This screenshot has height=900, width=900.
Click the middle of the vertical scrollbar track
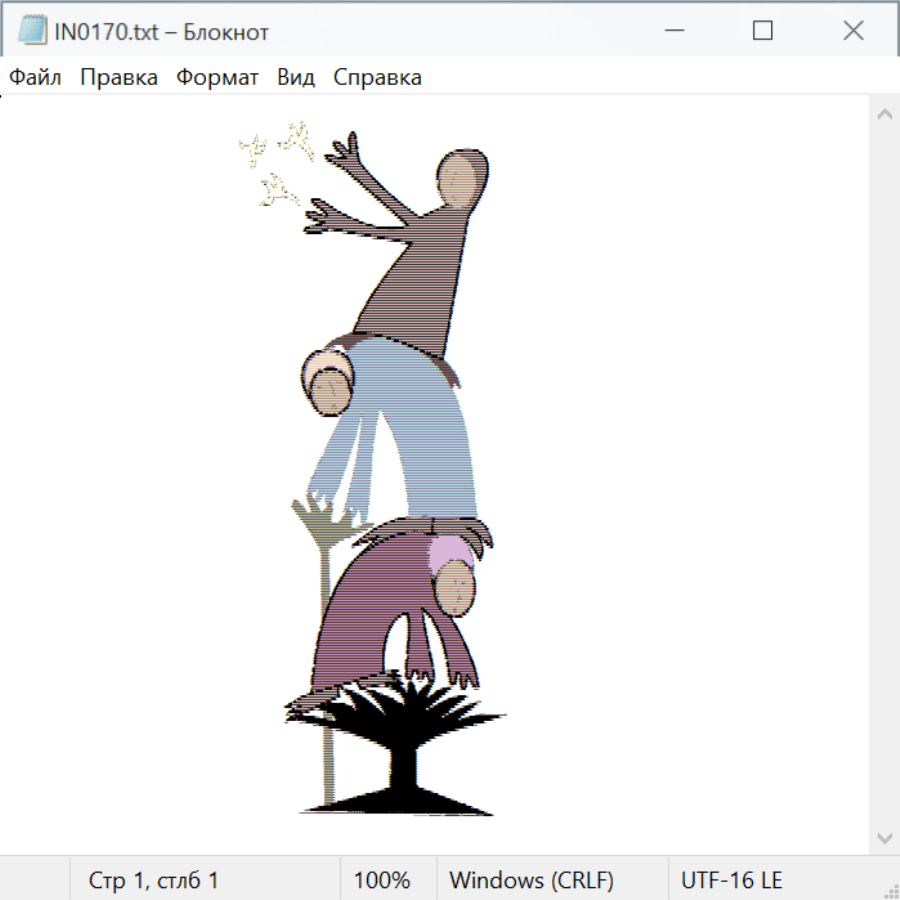pos(884,475)
